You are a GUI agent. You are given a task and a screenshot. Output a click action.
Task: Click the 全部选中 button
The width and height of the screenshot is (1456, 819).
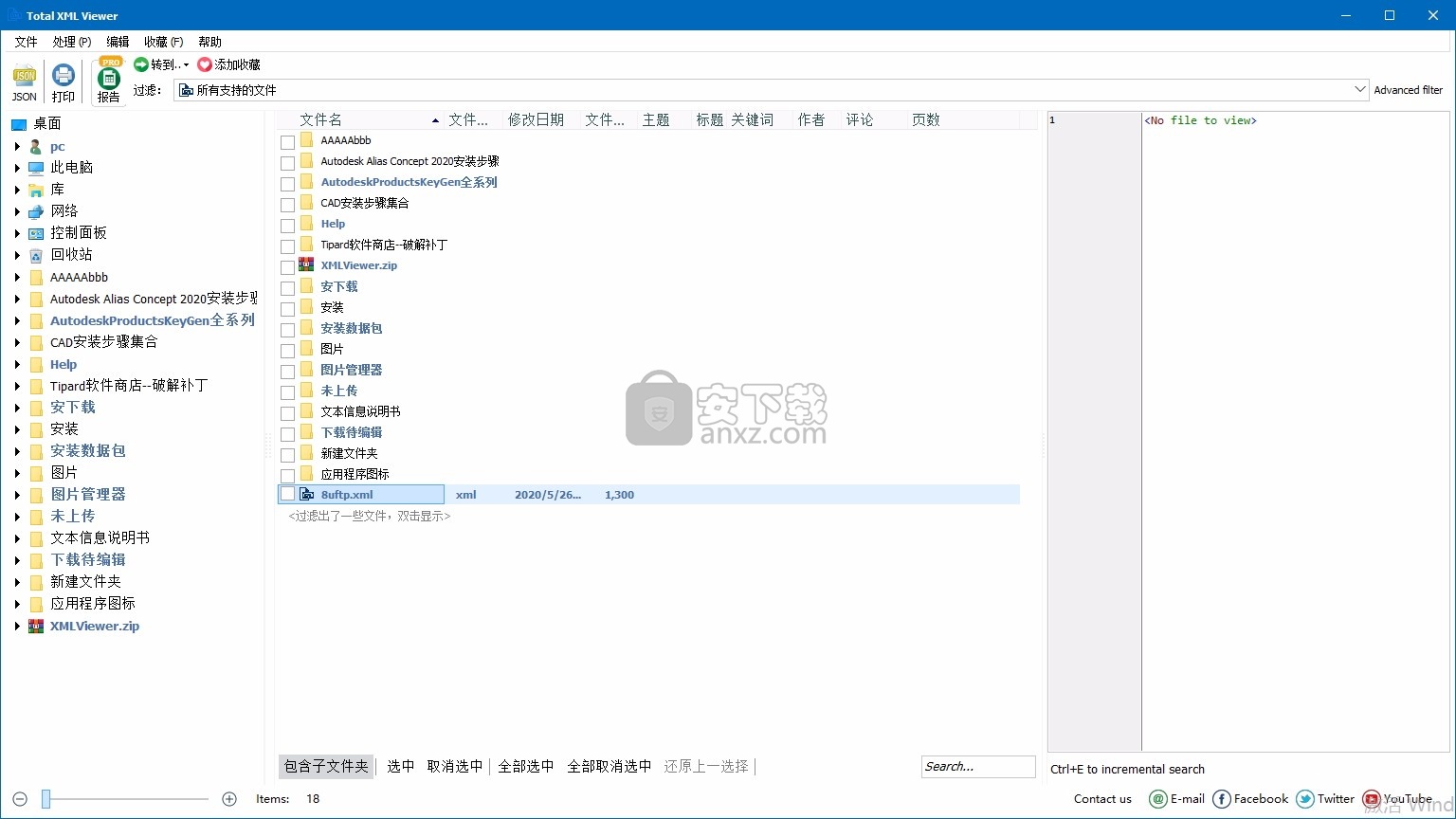(526, 766)
